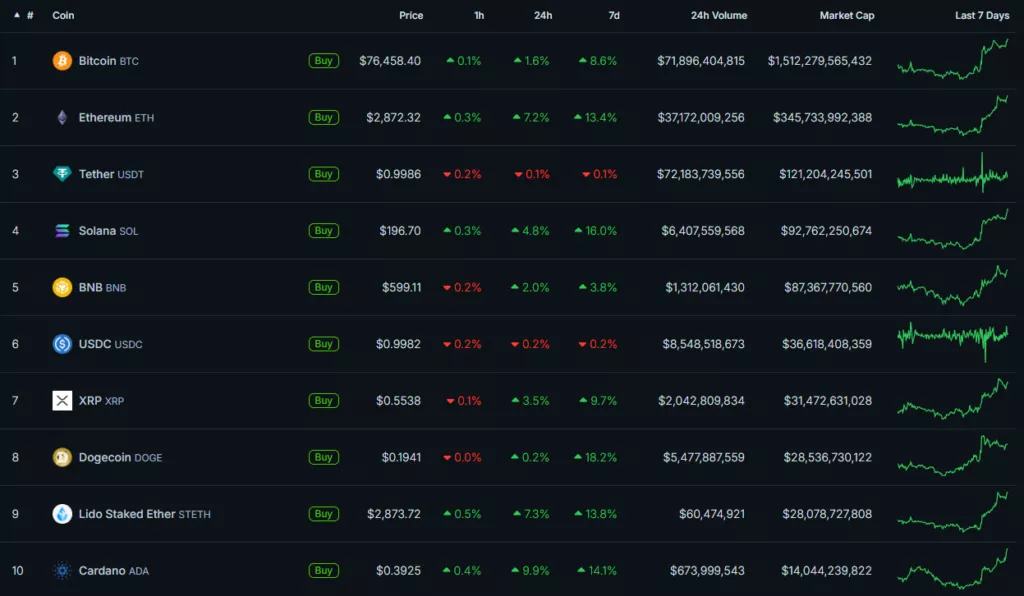Open the Dogecoin DOGE coin link

point(120,457)
